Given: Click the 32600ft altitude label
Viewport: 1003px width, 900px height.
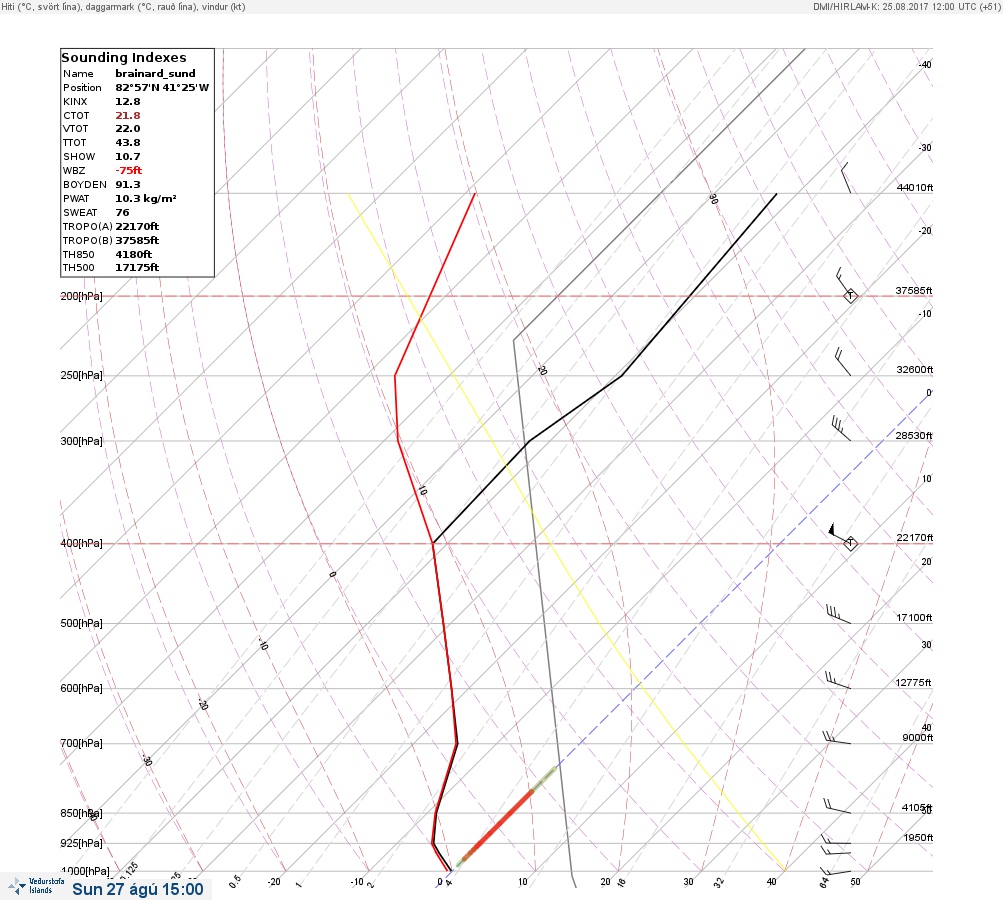Looking at the screenshot, I should pyautogui.click(x=915, y=370).
